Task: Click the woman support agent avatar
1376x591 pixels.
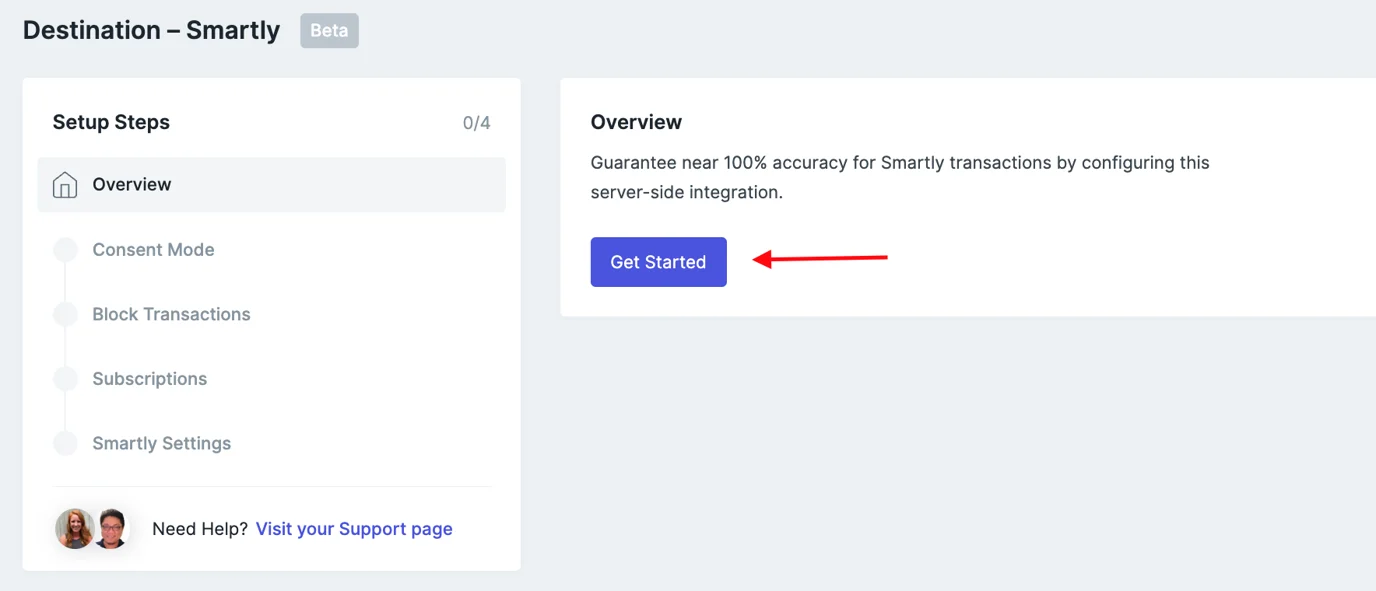Action: pyautogui.click(x=75, y=529)
